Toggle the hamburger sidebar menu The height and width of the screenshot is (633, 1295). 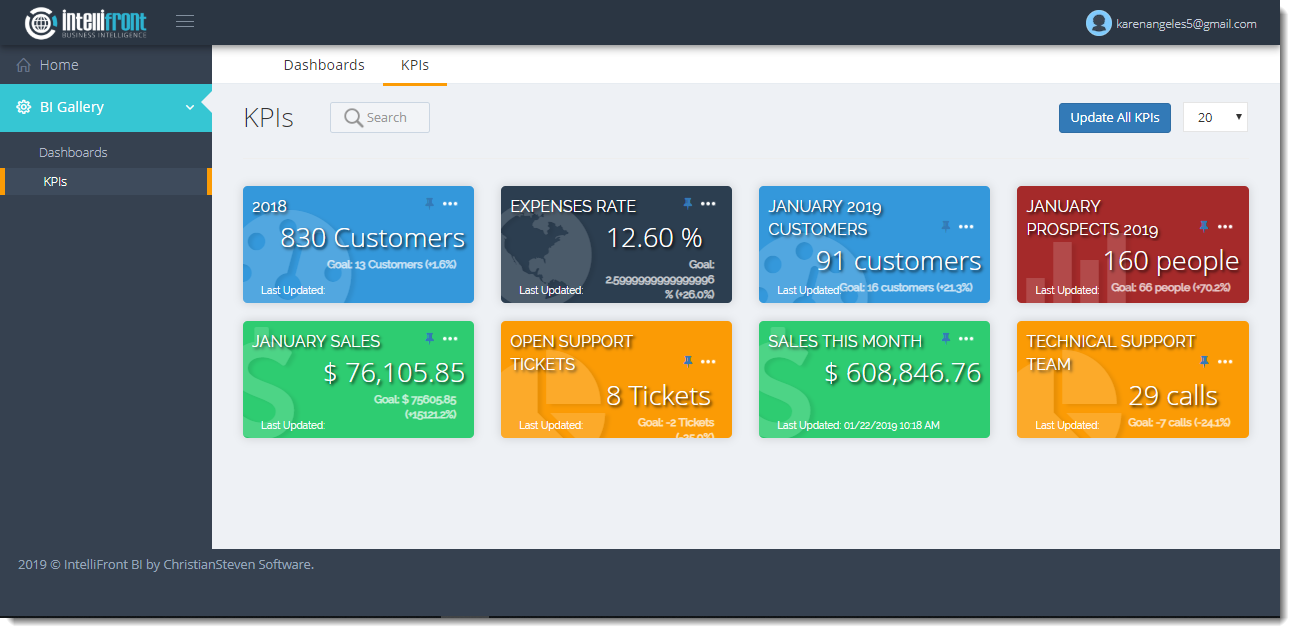click(x=185, y=21)
